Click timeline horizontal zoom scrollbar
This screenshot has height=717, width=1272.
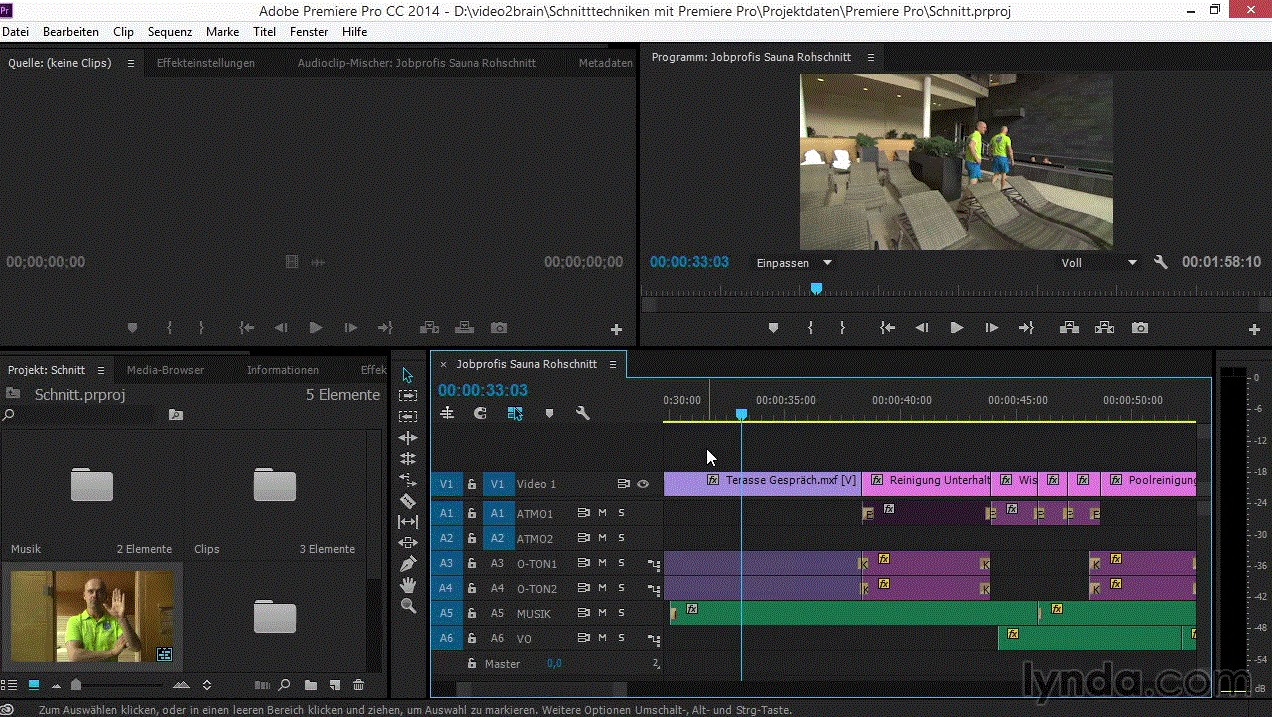(542, 688)
